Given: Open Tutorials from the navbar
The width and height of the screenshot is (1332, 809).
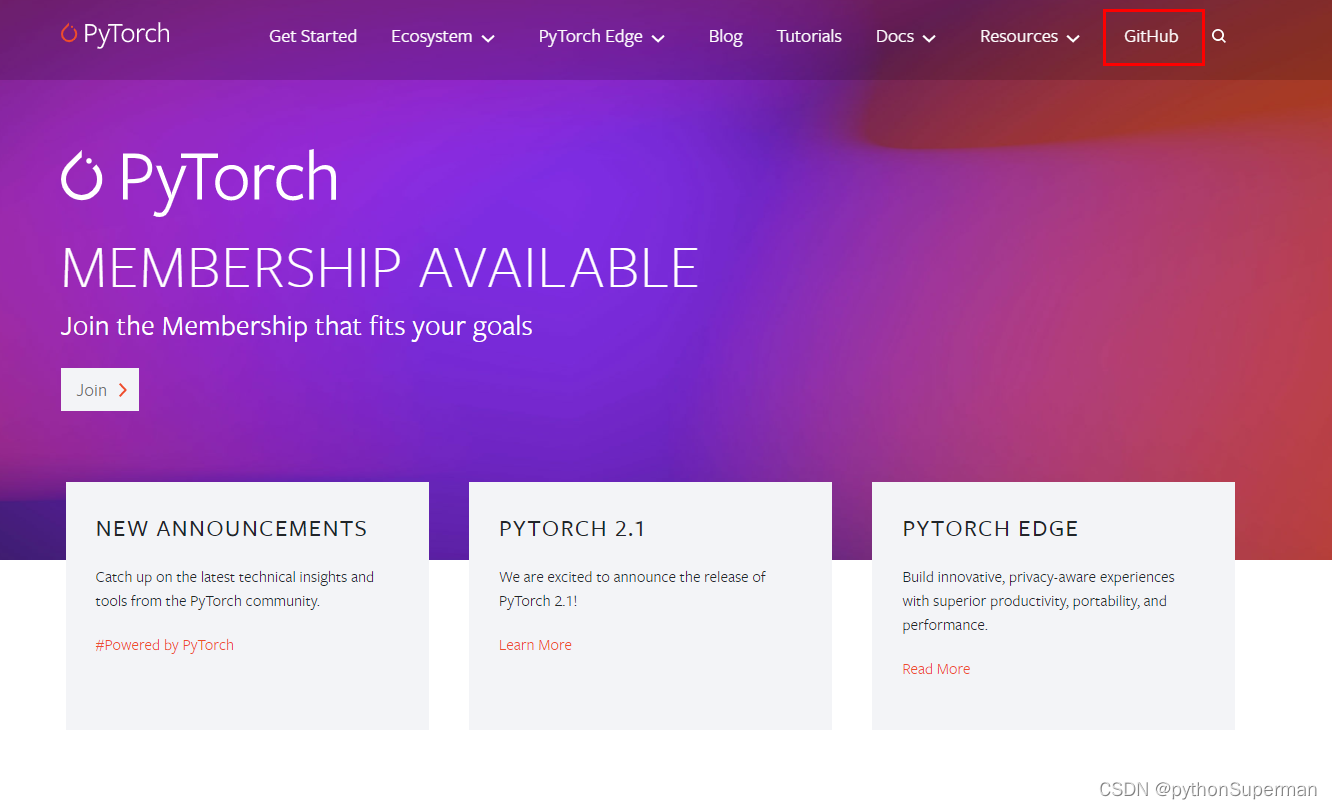Looking at the screenshot, I should pos(809,36).
